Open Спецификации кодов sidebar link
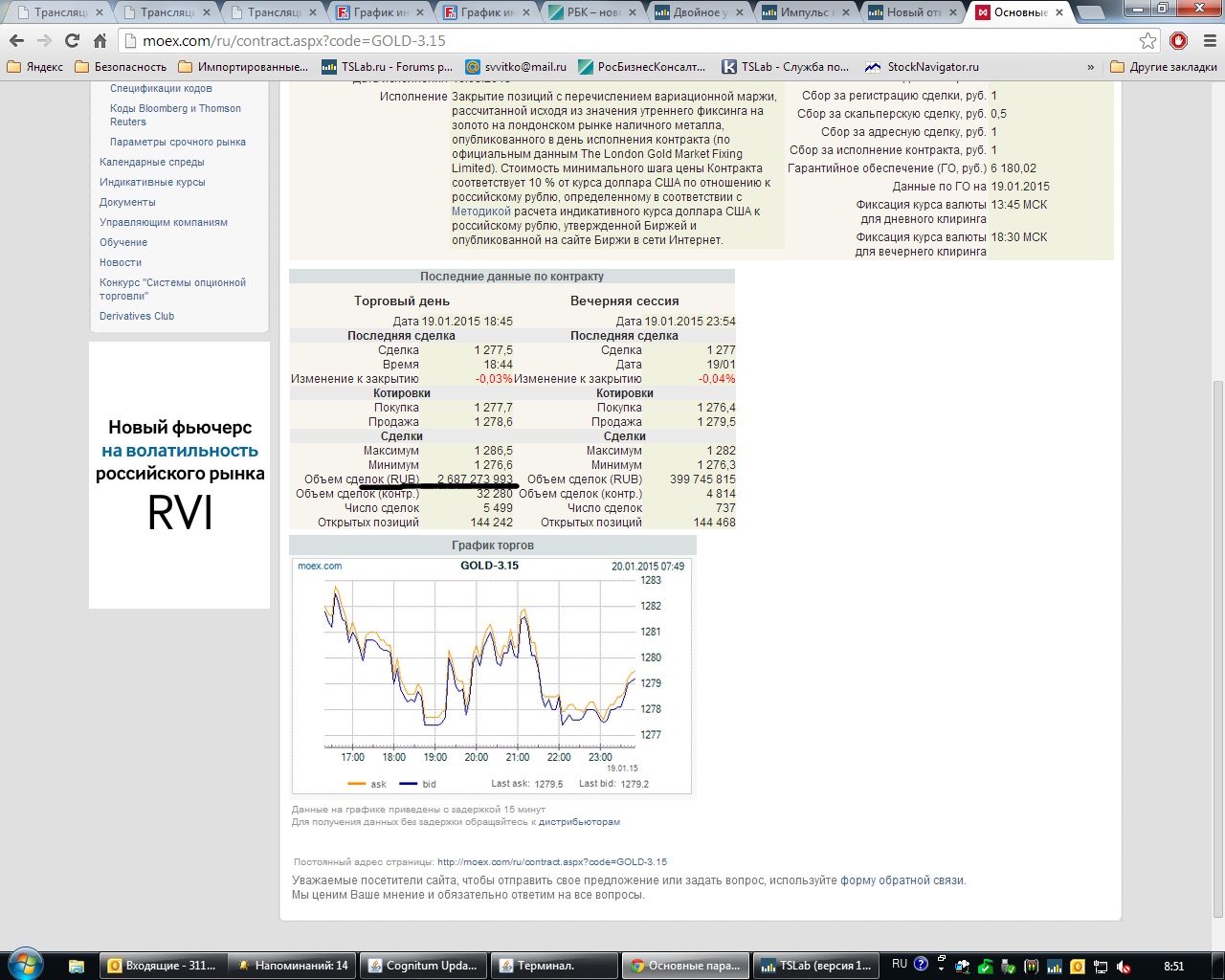Image resolution: width=1225 pixels, height=980 pixels. point(161,88)
